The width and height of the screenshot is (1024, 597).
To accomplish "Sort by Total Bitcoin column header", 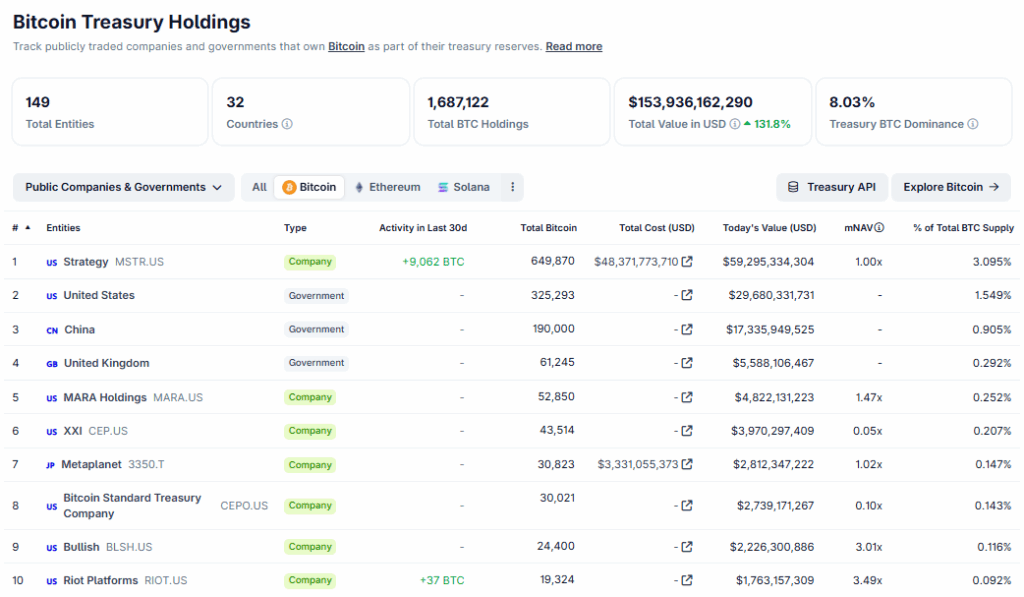I will tap(549, 228).
